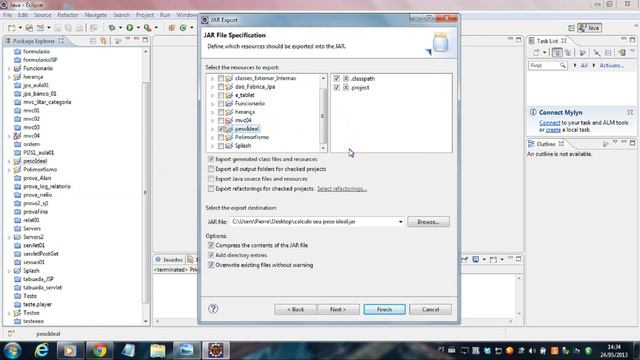The width and height of the screenshot is (640, 360).
Task: Expand Testee project in Package Explorer
Action: click(9, 313)
